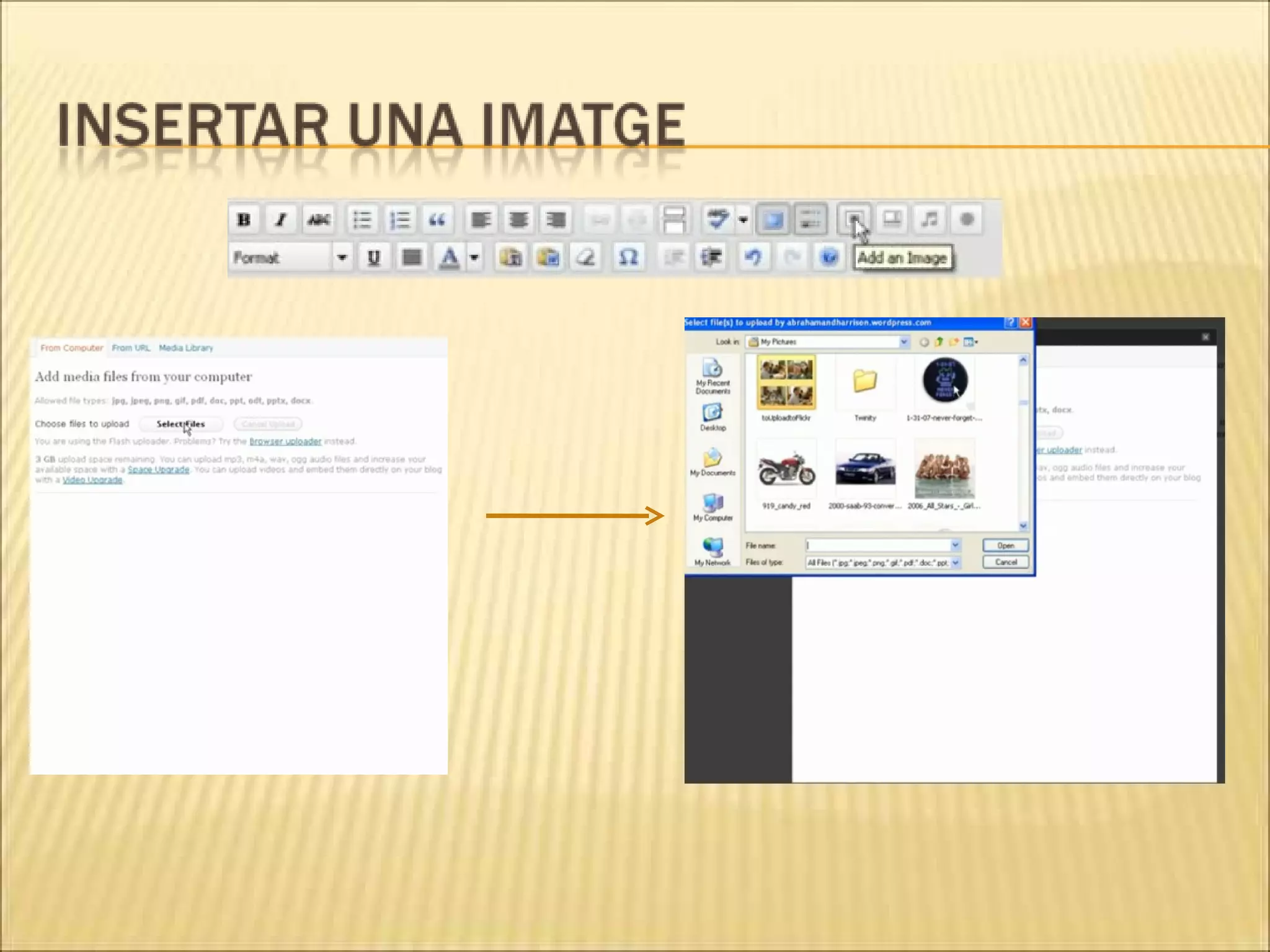Open the text color picker arrow
This screenshot has height=952, width=1270.
pyautogui.click(x=474, y=257)
